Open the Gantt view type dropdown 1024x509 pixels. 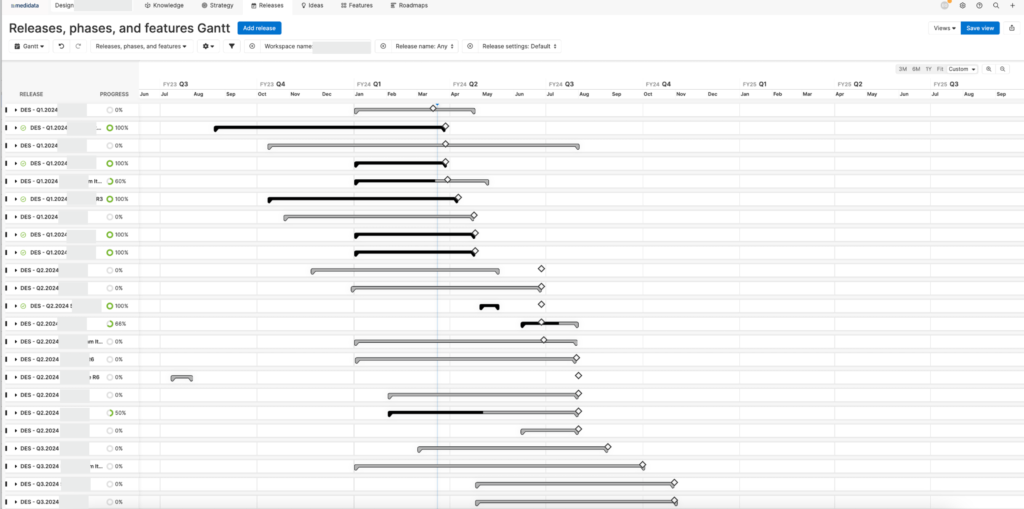click(30, 46)
